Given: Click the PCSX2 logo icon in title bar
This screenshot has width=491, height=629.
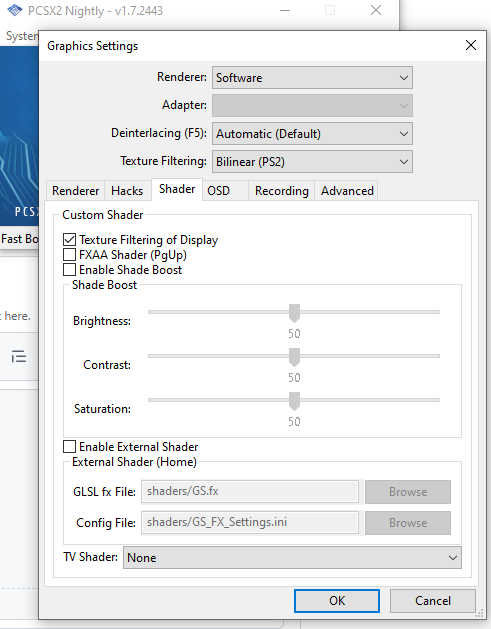Looking at the screenshot, I should pyautogui.click(x=15, y=10).
